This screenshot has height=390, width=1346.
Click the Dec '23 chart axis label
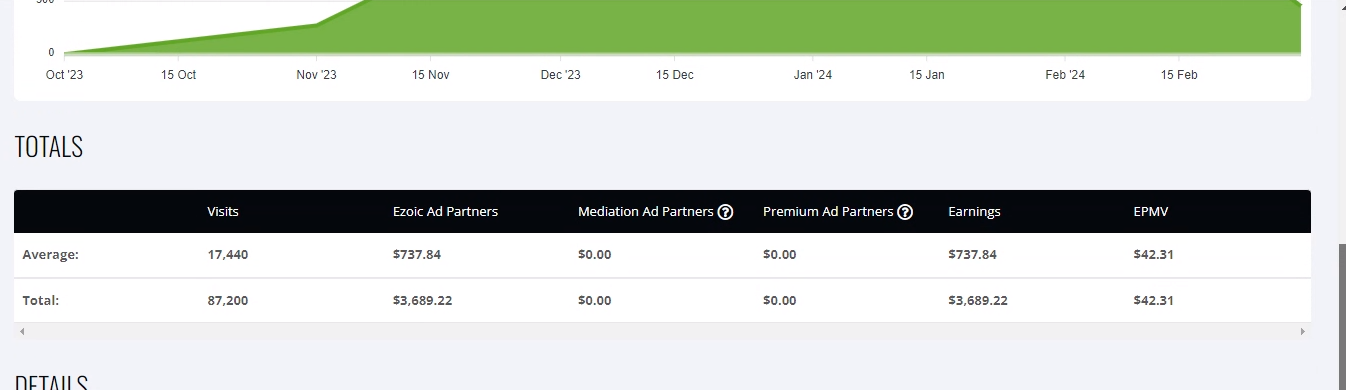560,75
